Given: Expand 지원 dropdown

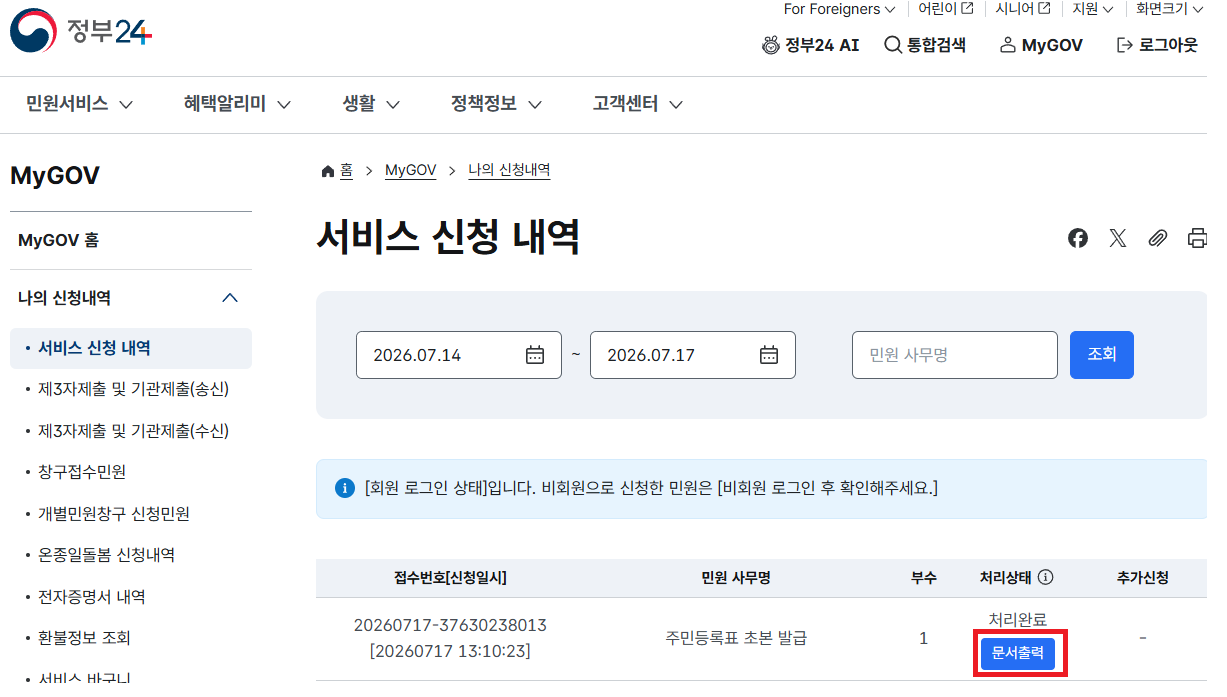Looking at the screenshot, I should coord(1093,9).
